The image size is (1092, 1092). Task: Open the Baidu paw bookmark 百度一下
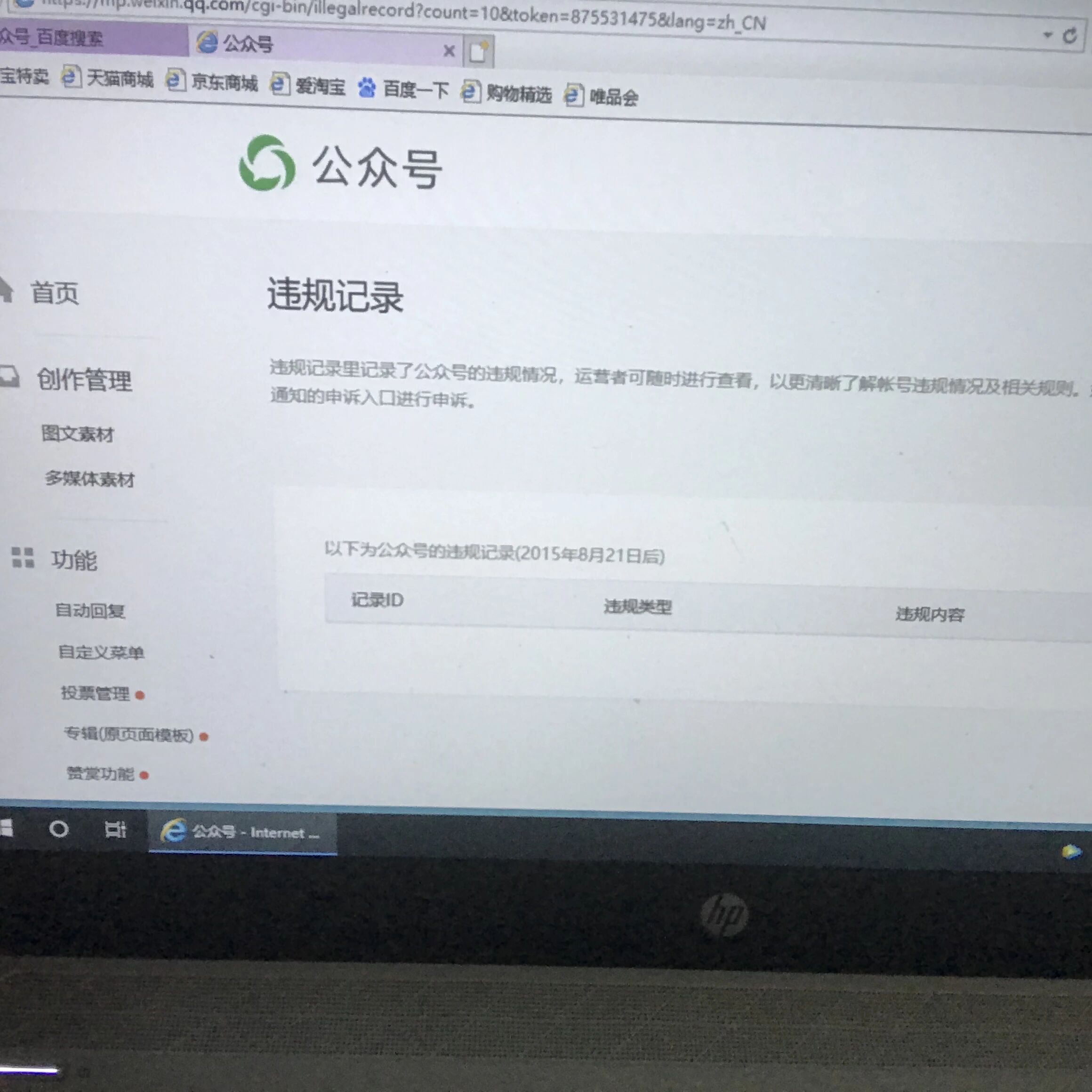(403, 89)
